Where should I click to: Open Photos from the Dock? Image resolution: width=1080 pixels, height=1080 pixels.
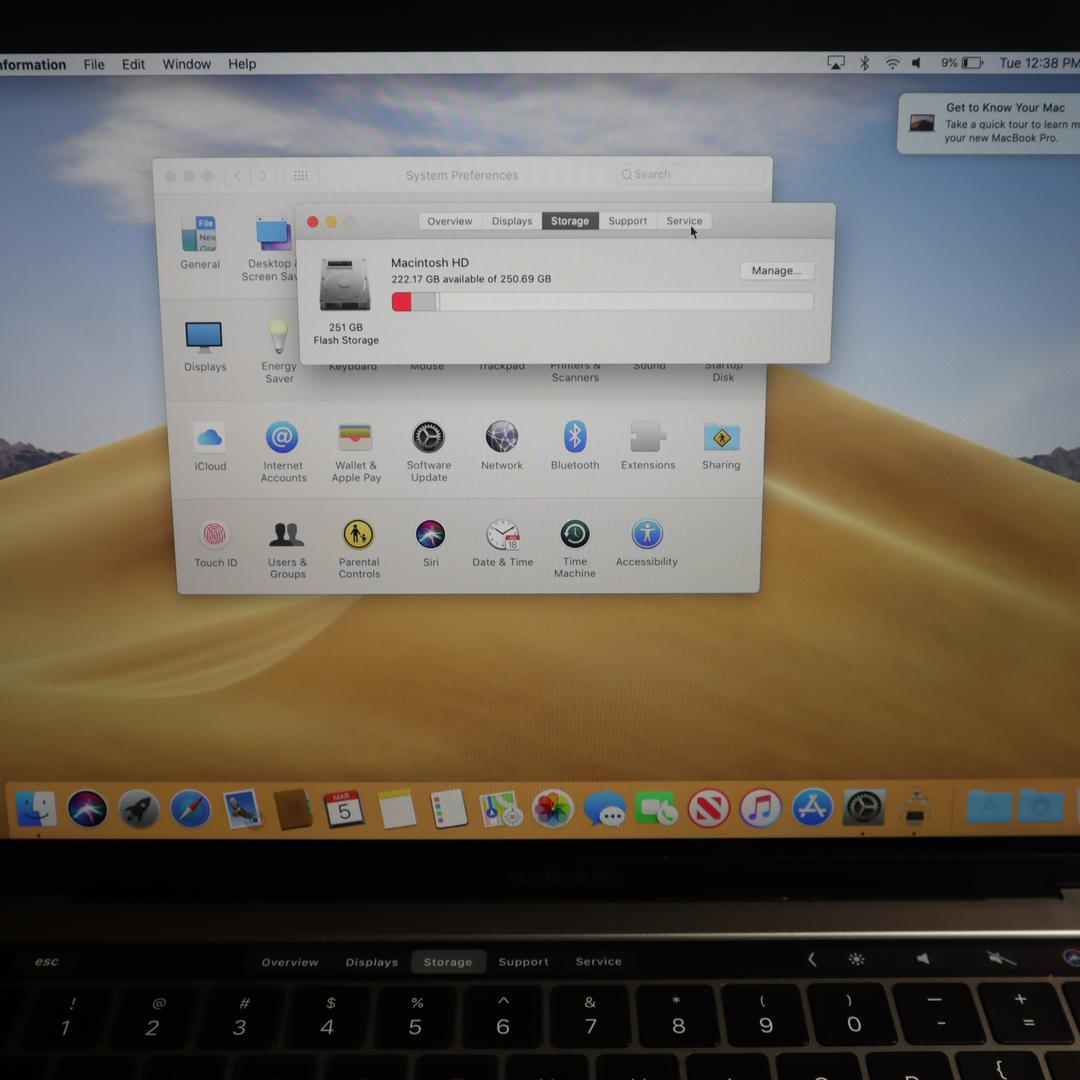(552, 809)
